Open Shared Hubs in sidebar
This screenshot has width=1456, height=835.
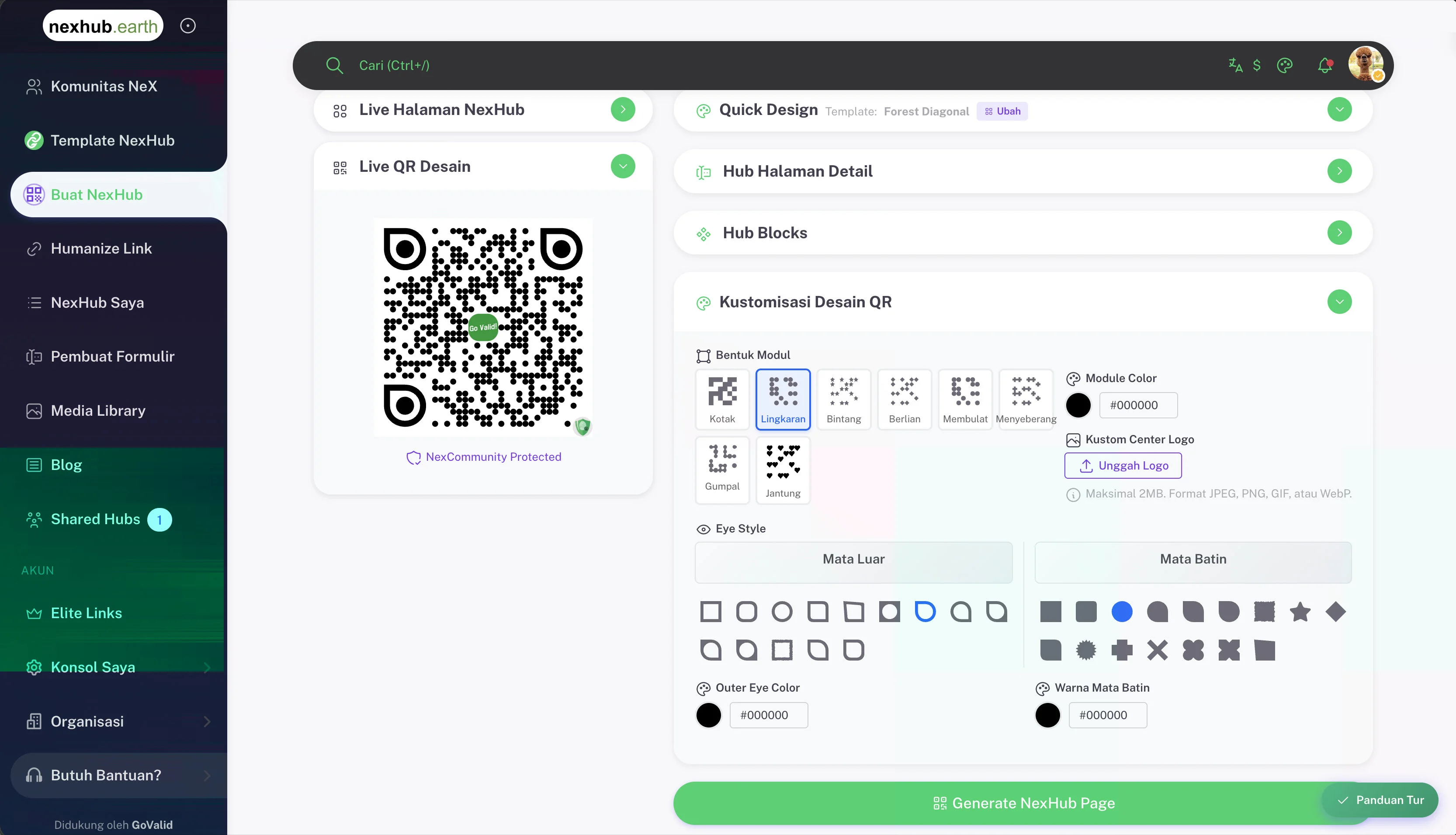(95, 520)
